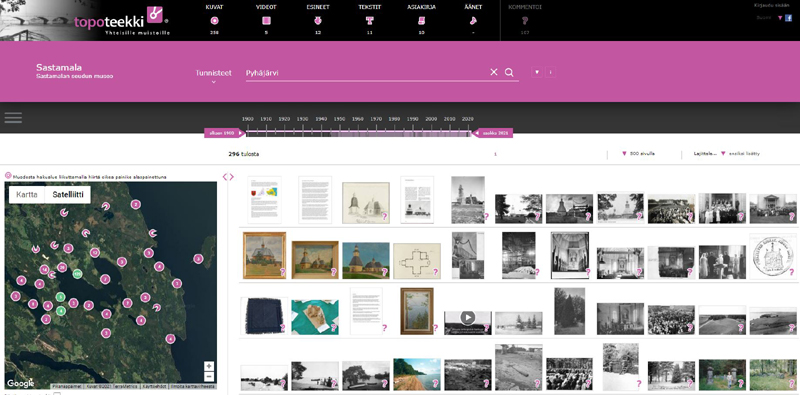
Task: Select the TEKSTIT menu label
Action: [370, 7]
